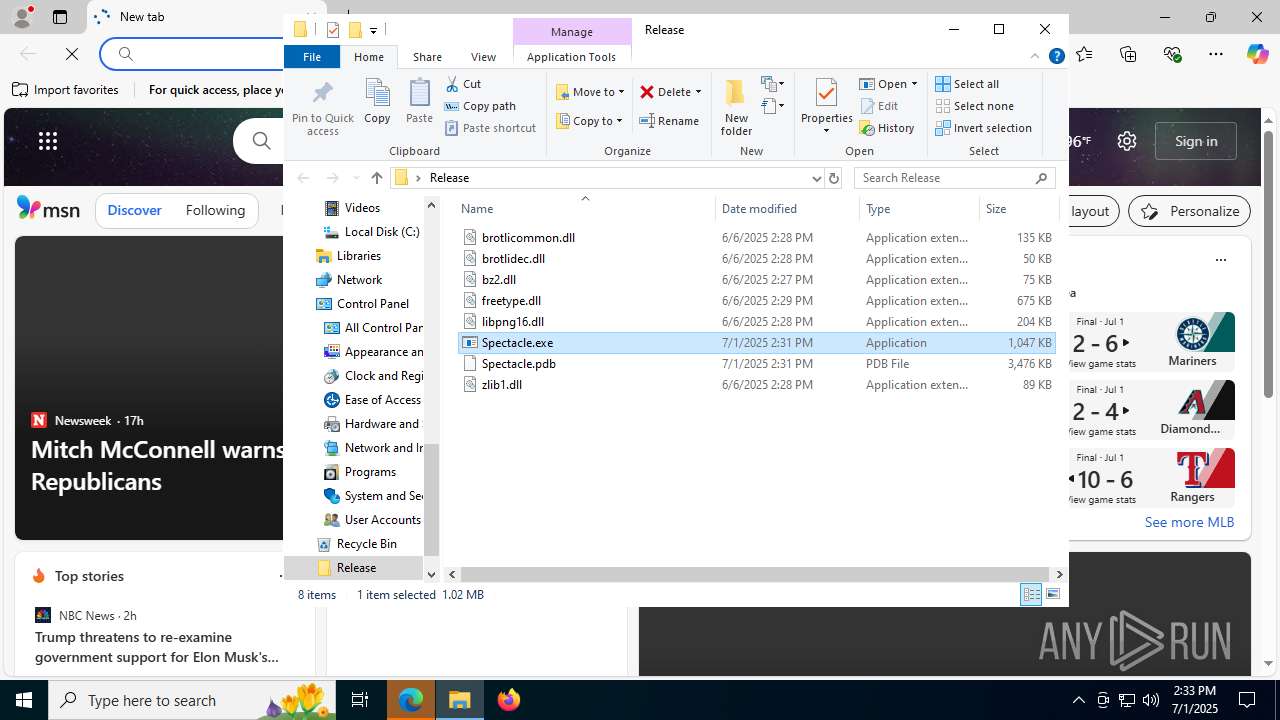
Task: Click Select none in ribbon
Action: point(974,106)
